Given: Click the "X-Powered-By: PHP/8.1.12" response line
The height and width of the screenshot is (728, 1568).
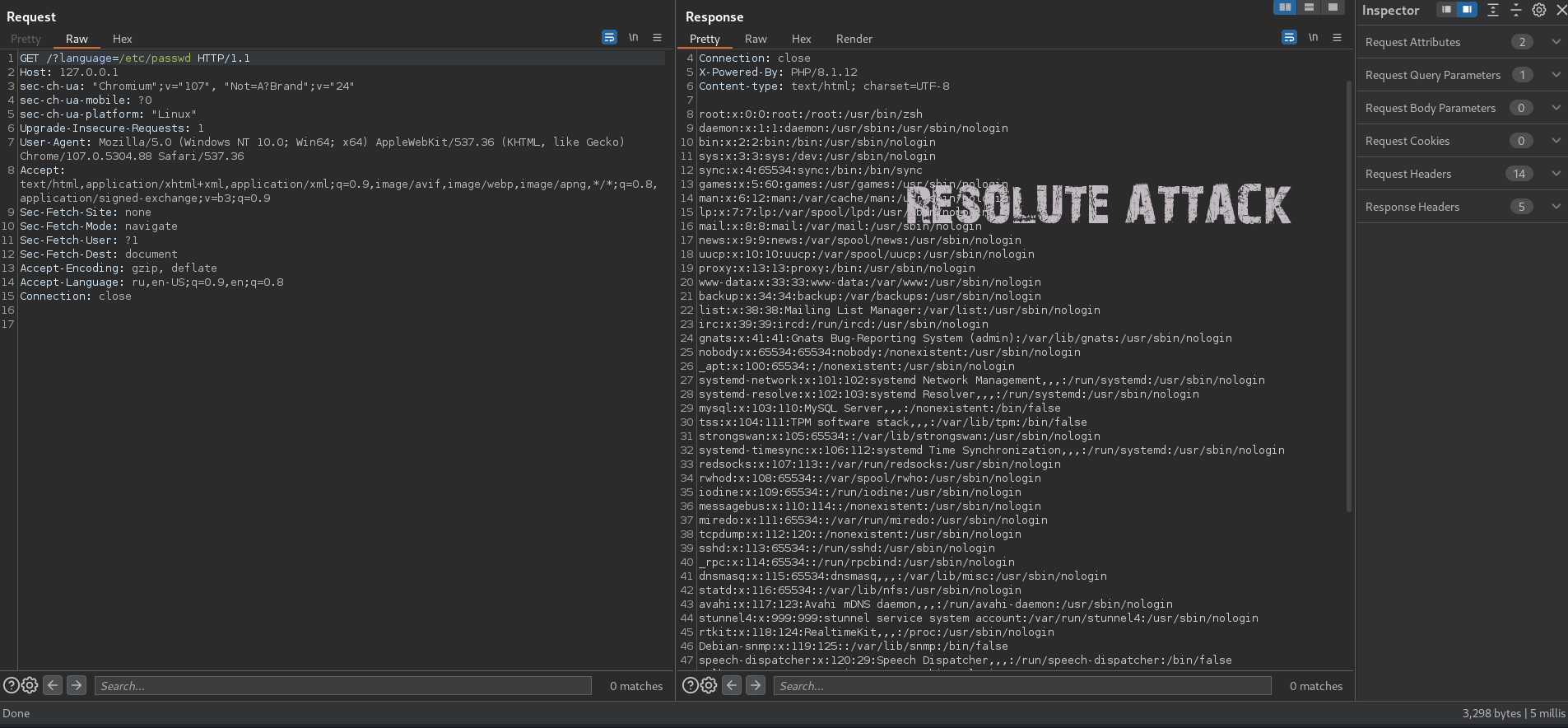Looking at the screenshot, I should 778,72.
